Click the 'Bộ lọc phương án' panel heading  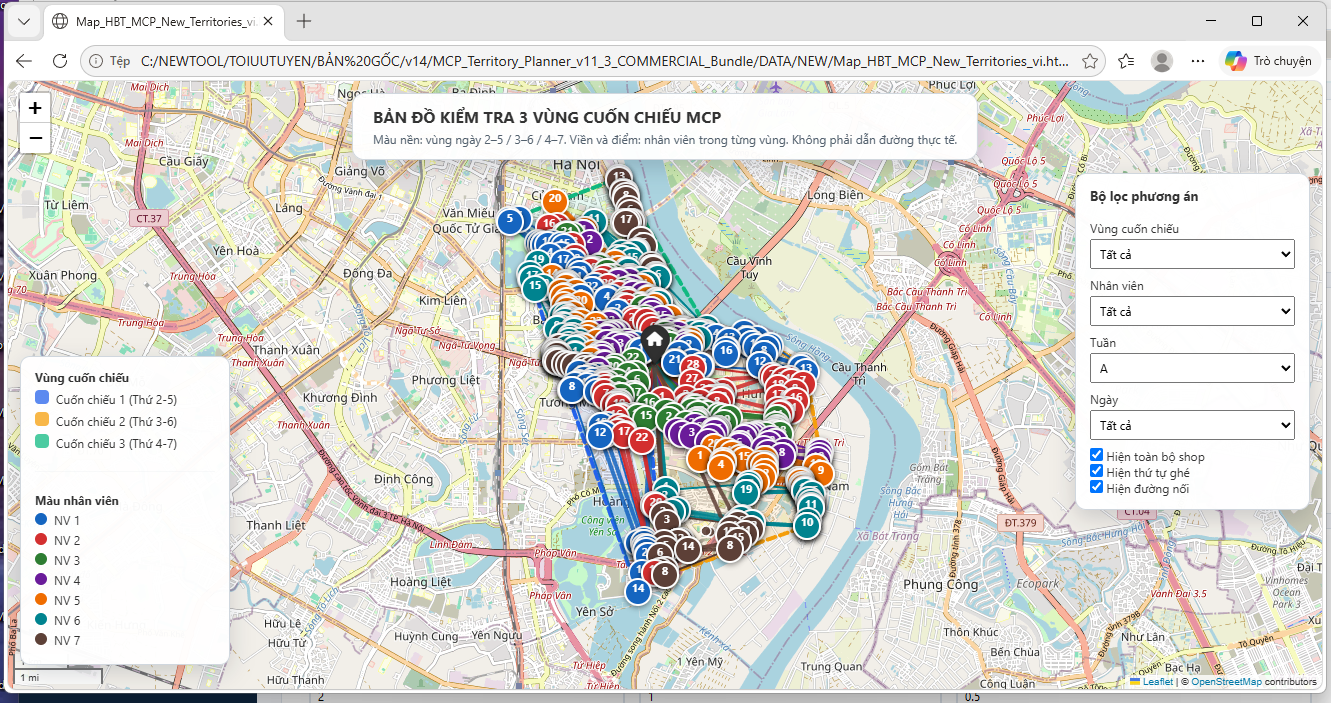[x=1144, y=196]
